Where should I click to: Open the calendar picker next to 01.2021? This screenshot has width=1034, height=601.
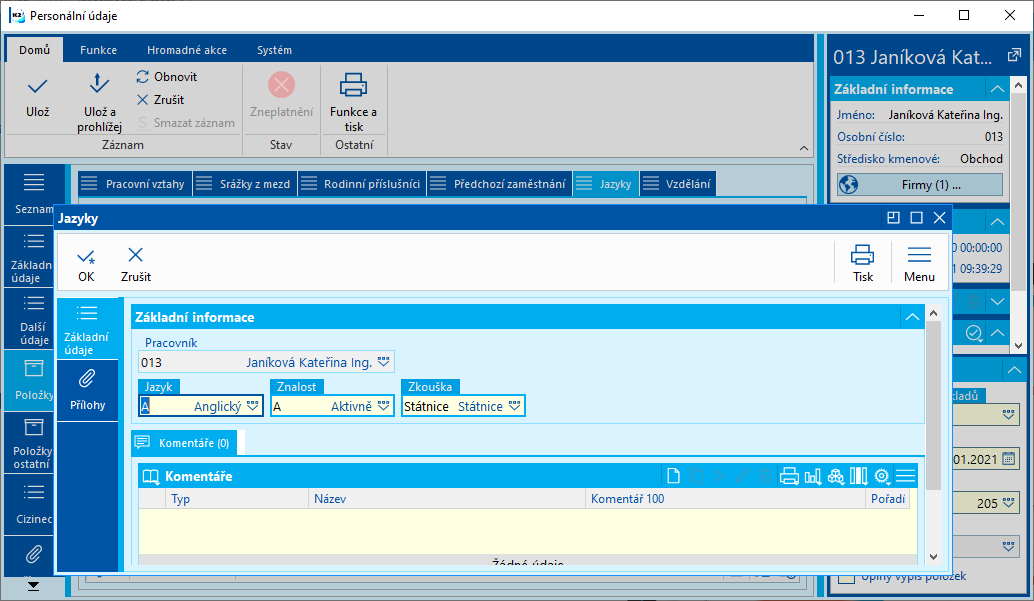pos(1008,459)
